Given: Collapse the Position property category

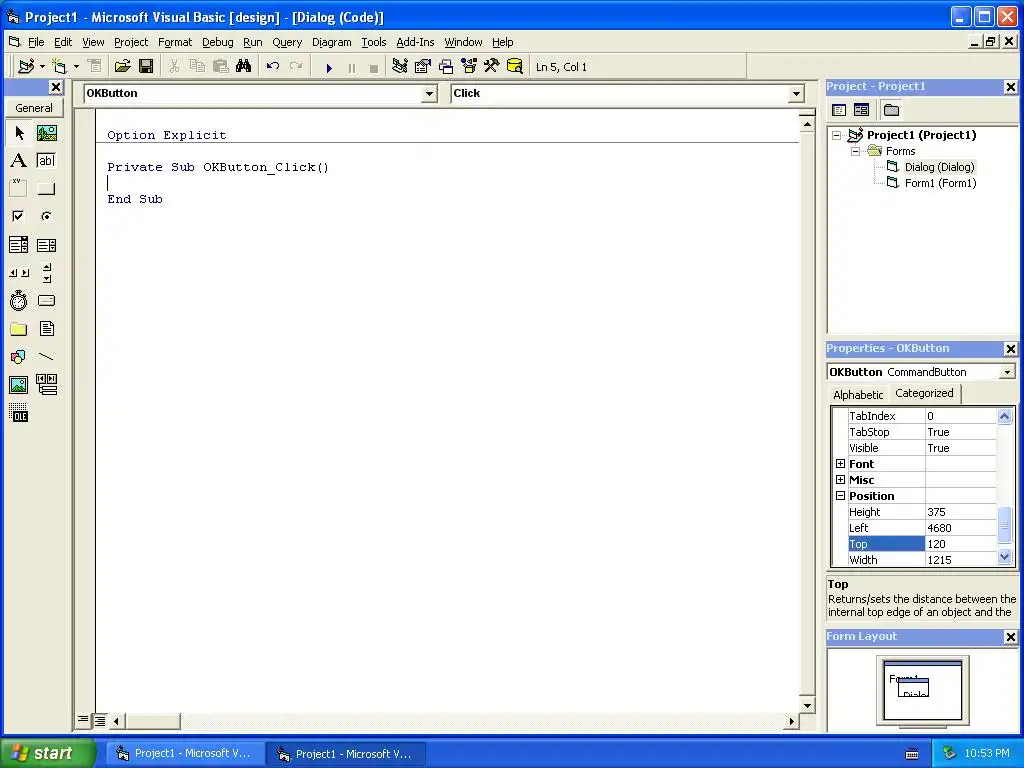Looking at the screenshot, I should 840,496.
